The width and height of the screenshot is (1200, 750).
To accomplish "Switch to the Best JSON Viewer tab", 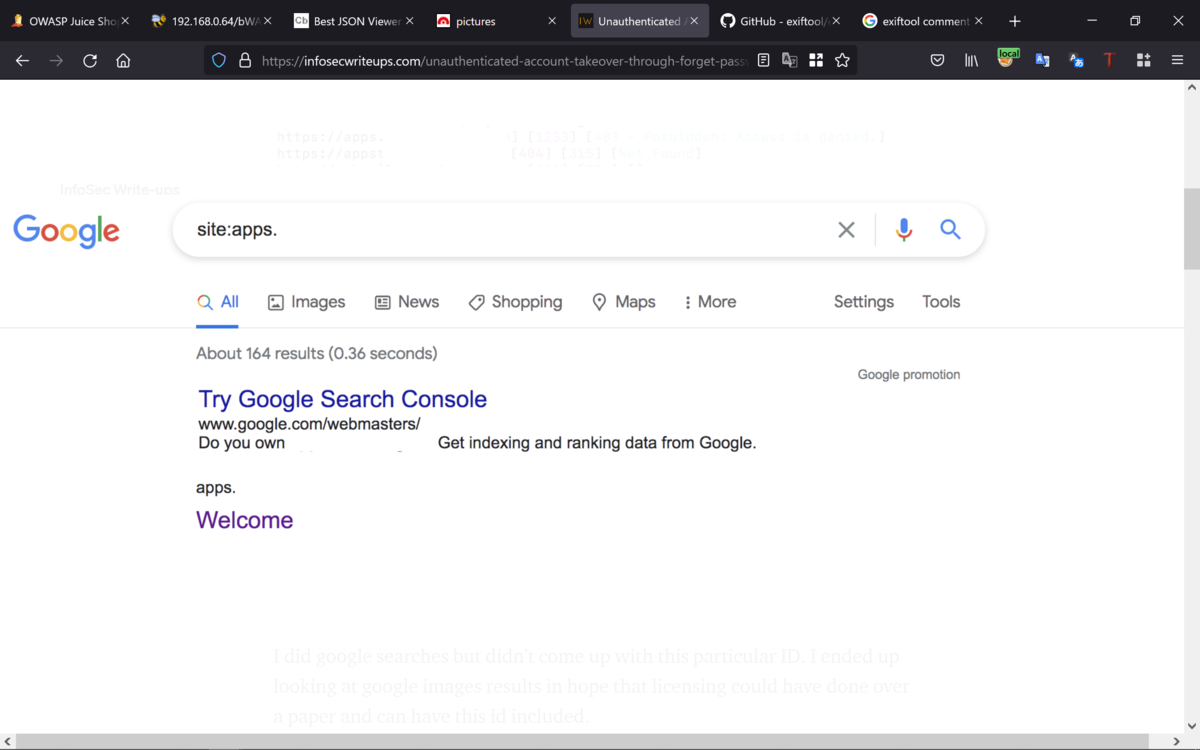I will (x=354, y=21).
